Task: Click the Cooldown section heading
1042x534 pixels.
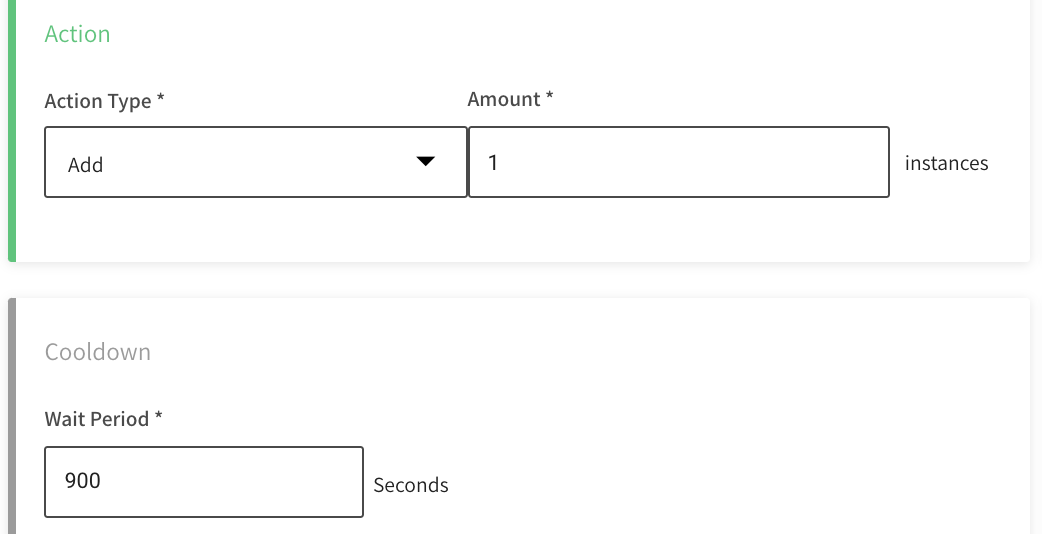Action: click(98, 352)
